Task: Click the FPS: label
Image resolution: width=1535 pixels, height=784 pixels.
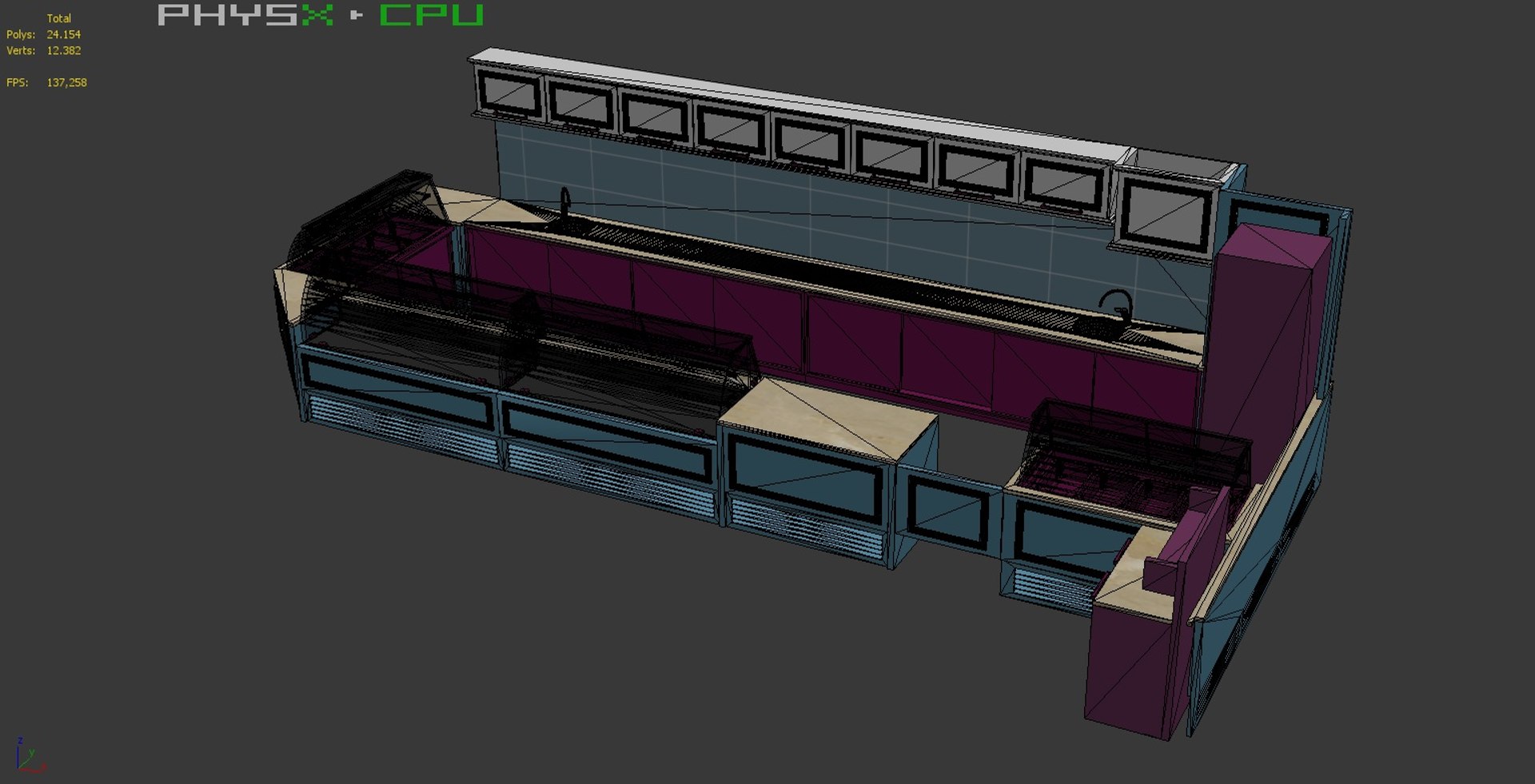Action: (x=17, y=82)
